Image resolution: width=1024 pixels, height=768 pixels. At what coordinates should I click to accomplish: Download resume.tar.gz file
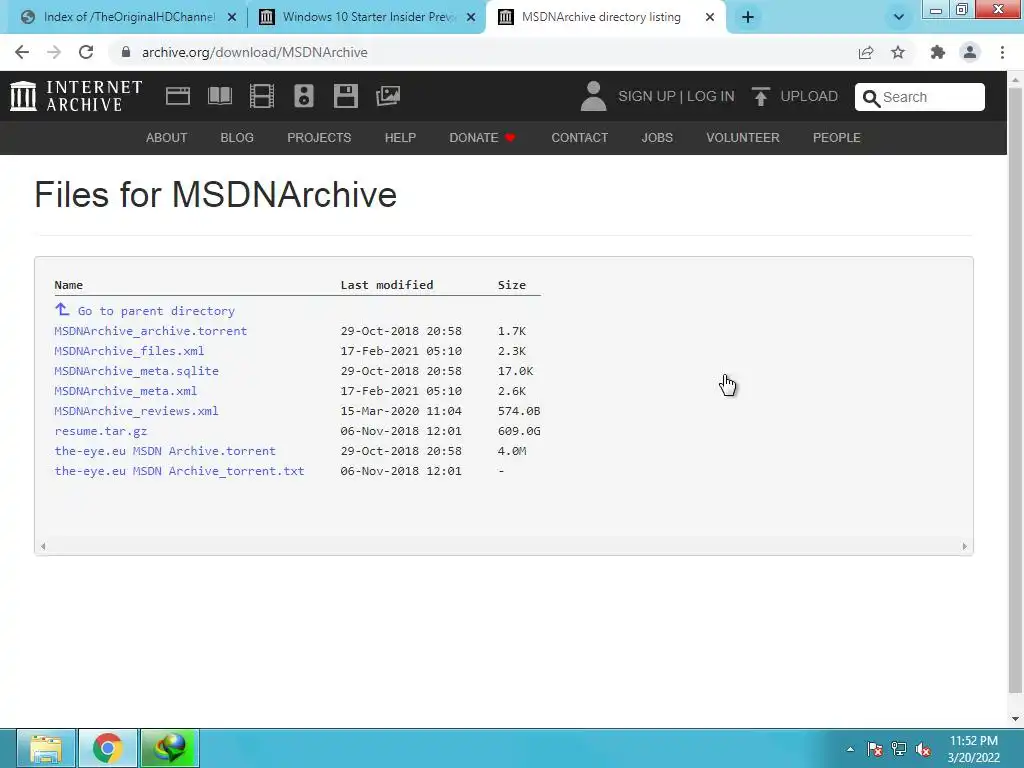coord(101,431)
